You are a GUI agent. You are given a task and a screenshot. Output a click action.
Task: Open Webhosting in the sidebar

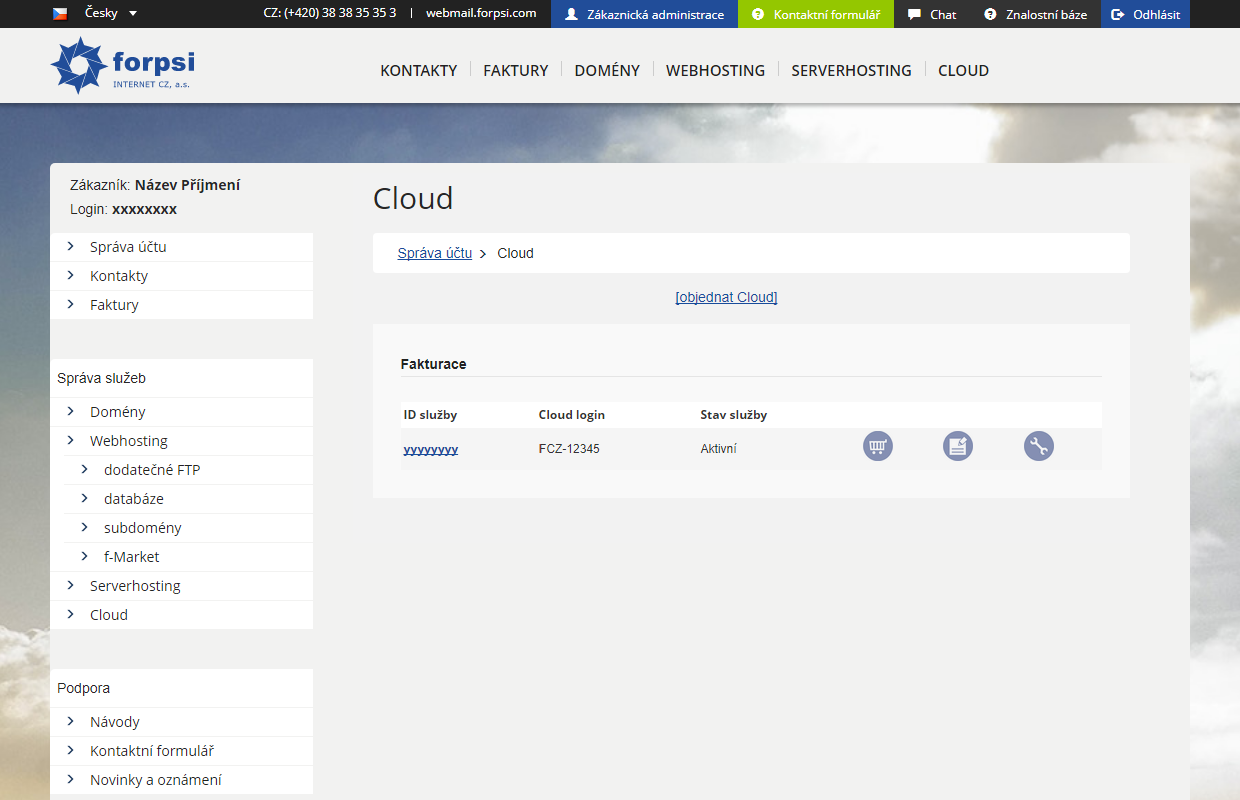tap(129, 440)
